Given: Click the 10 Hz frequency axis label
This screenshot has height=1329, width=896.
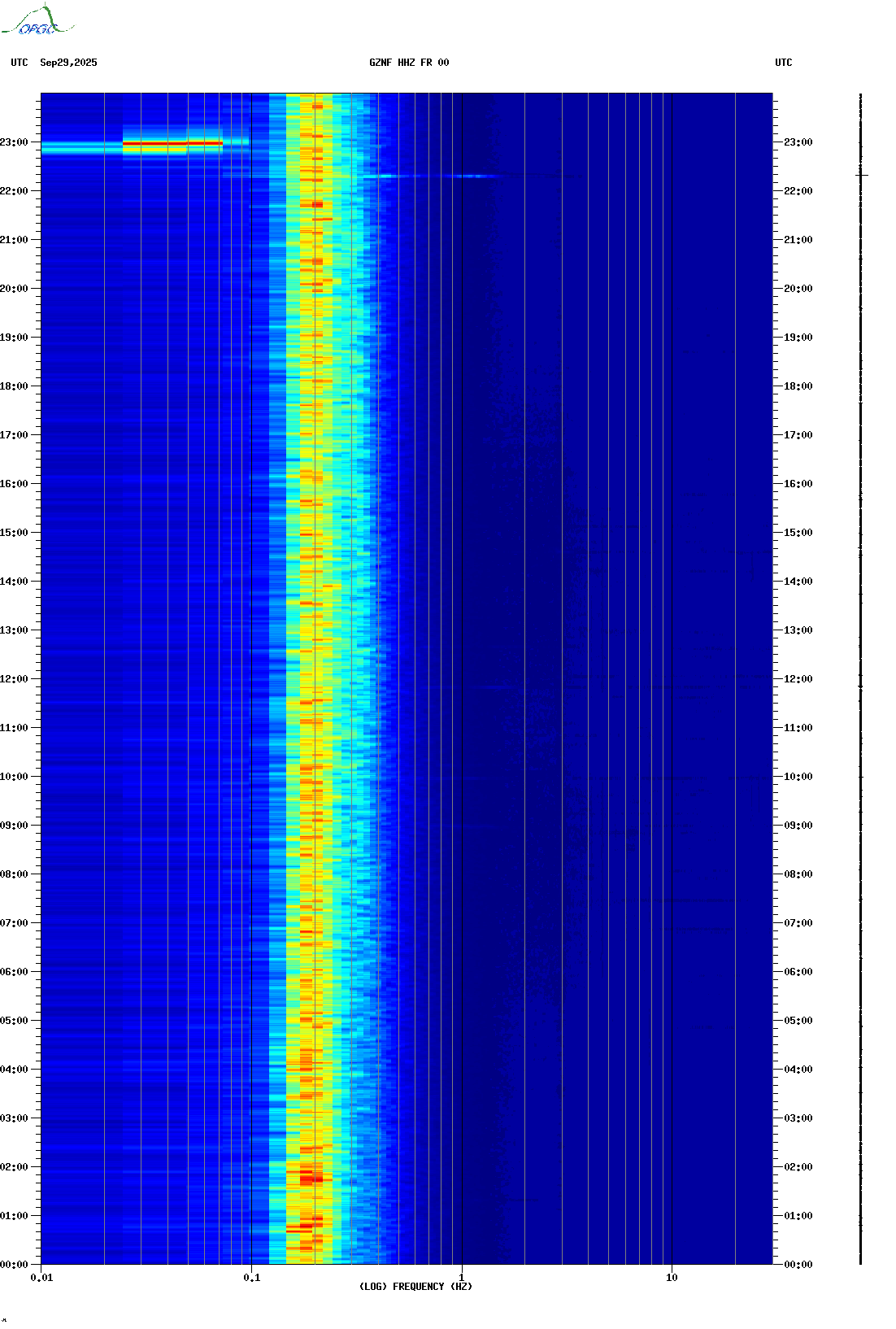Looking at the screenshot, I should 672,1278.
